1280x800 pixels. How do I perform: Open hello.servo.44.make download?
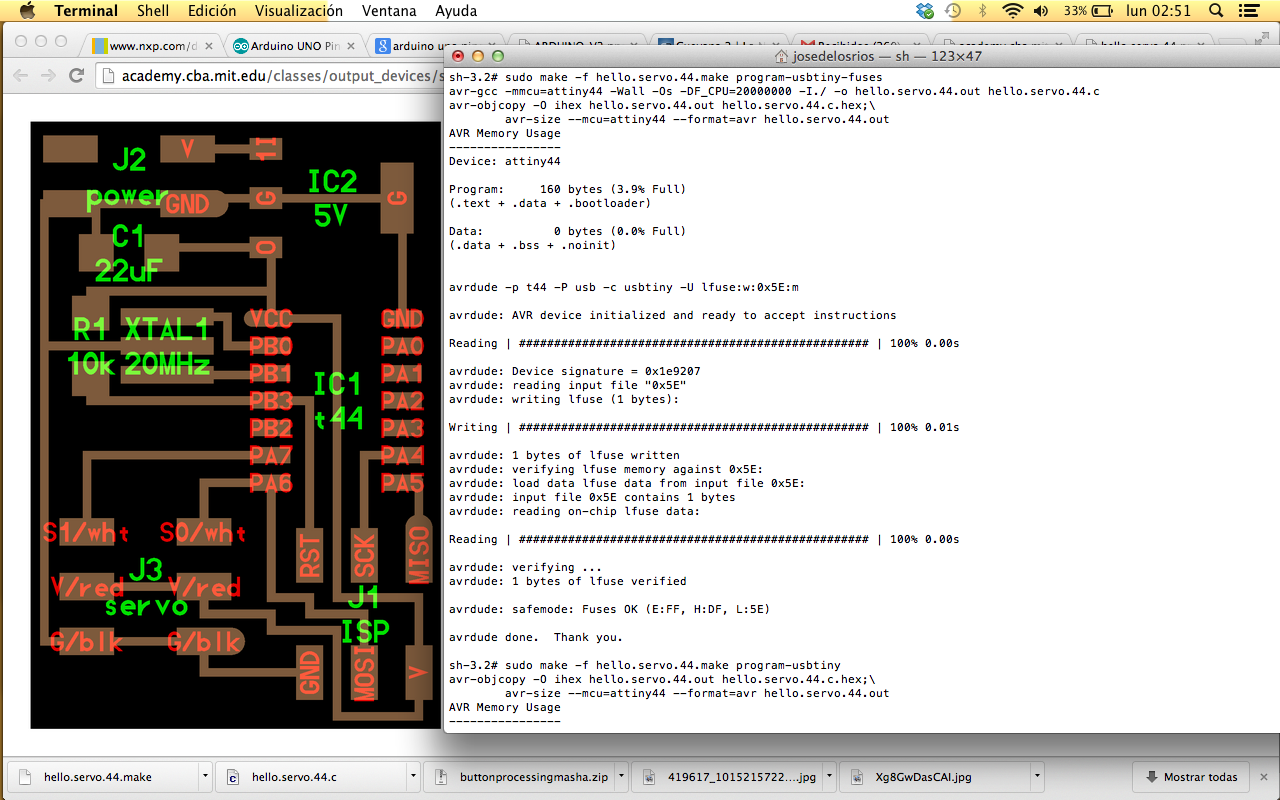coord(100,776)
